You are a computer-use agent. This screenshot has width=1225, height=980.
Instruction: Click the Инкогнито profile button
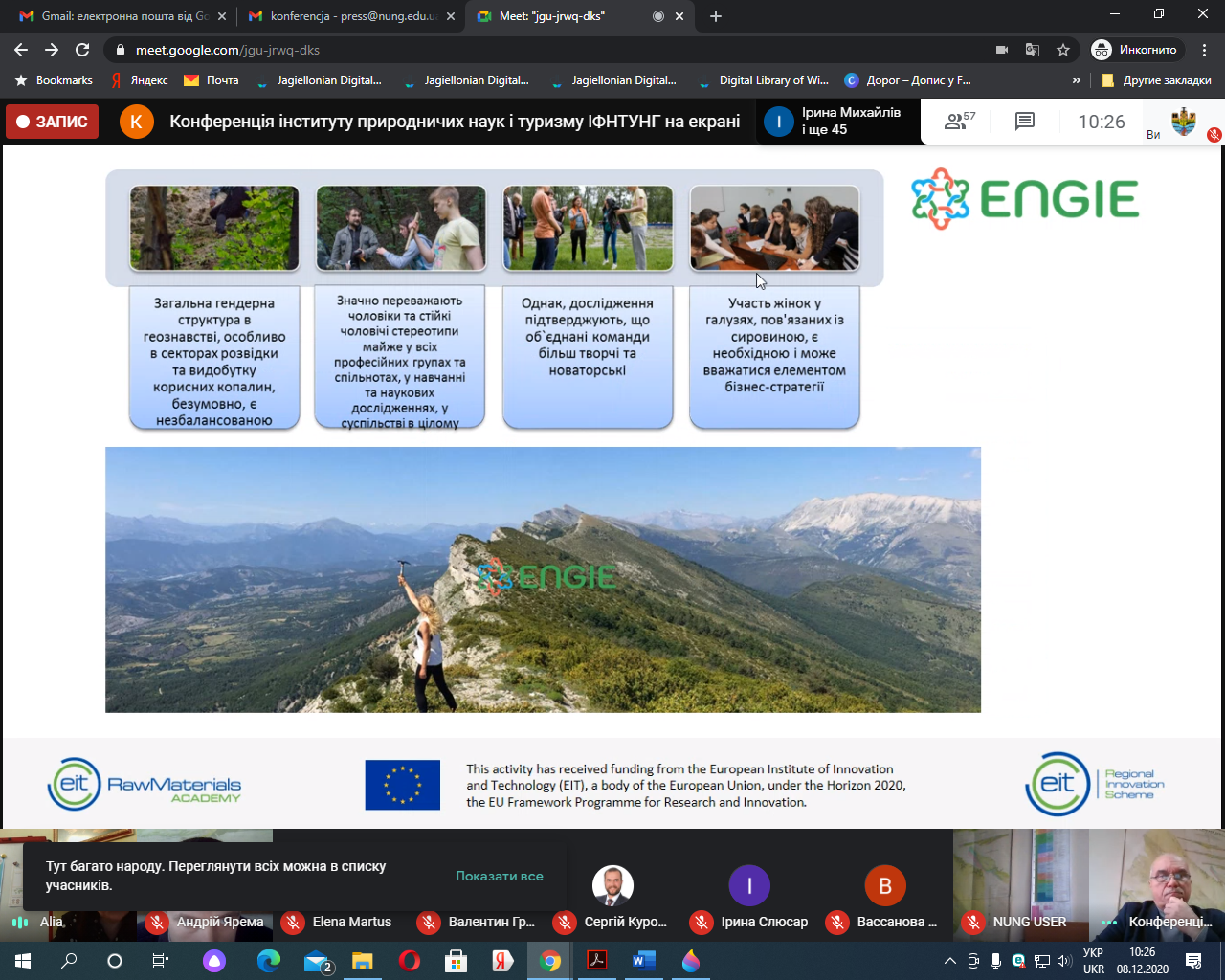click(1136, 50)
